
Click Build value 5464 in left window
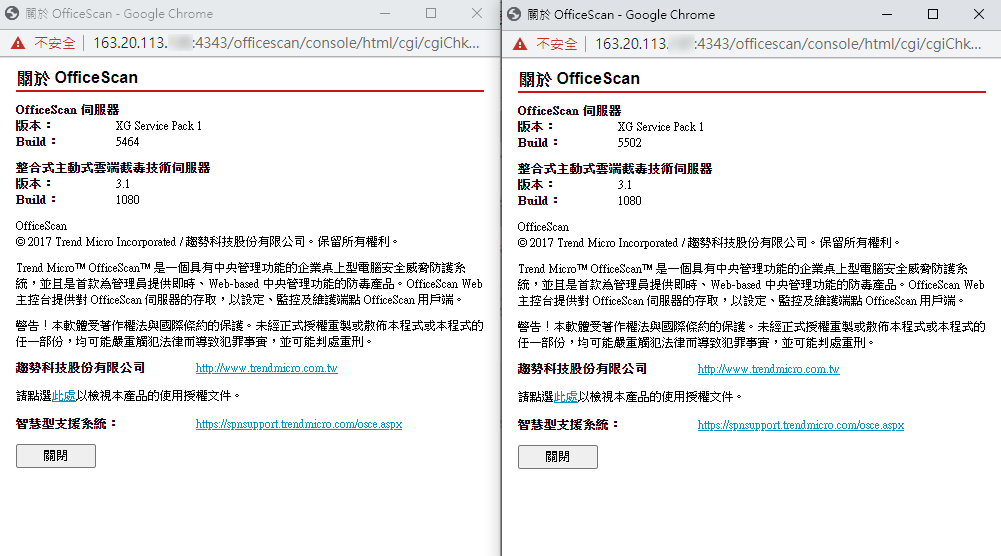tap(127, 142)
